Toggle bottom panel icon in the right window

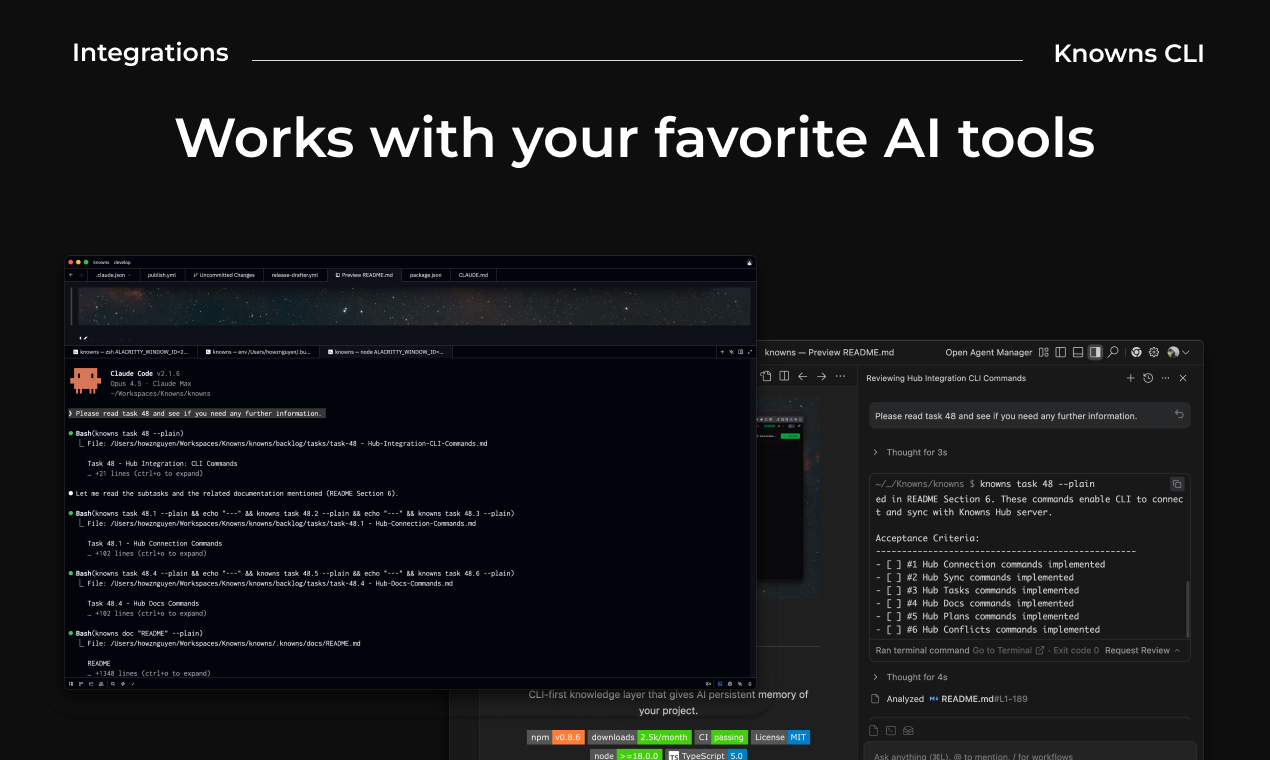coord(1078,352)
